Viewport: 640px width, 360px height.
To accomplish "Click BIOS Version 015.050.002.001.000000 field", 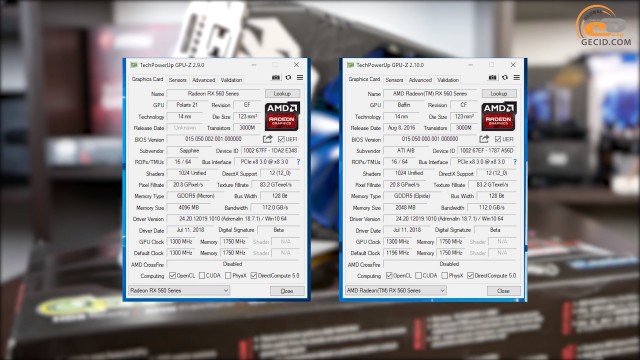I will click(213, 139).
